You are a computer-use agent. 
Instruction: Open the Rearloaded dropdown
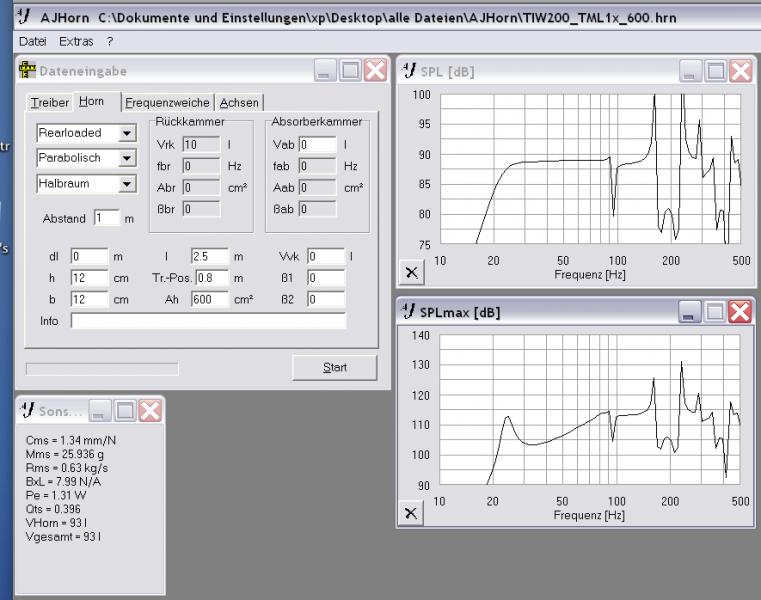pos(126,133)
